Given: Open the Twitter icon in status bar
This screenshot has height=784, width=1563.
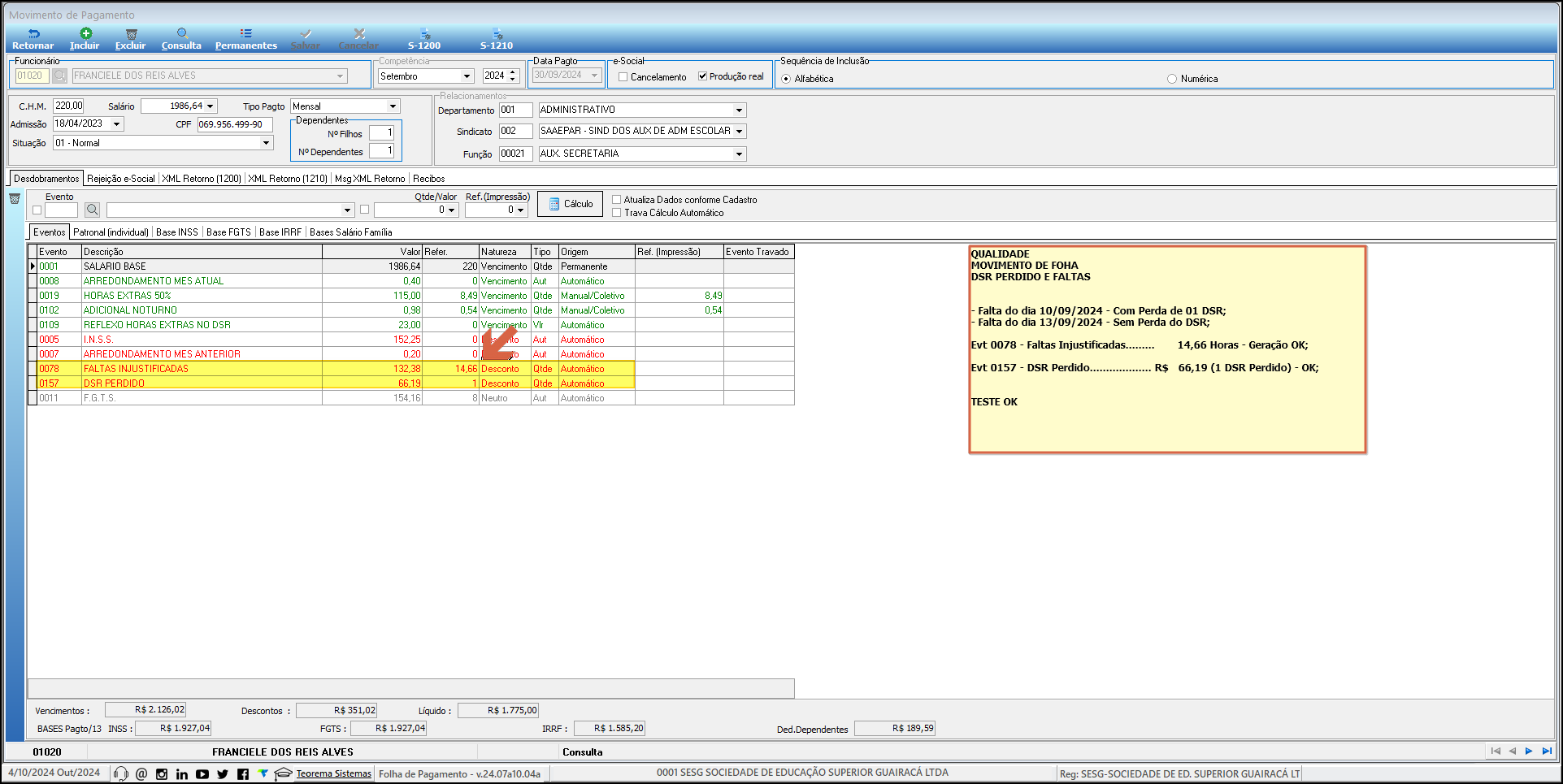Looking at the screenshot, I should point(223,773).
